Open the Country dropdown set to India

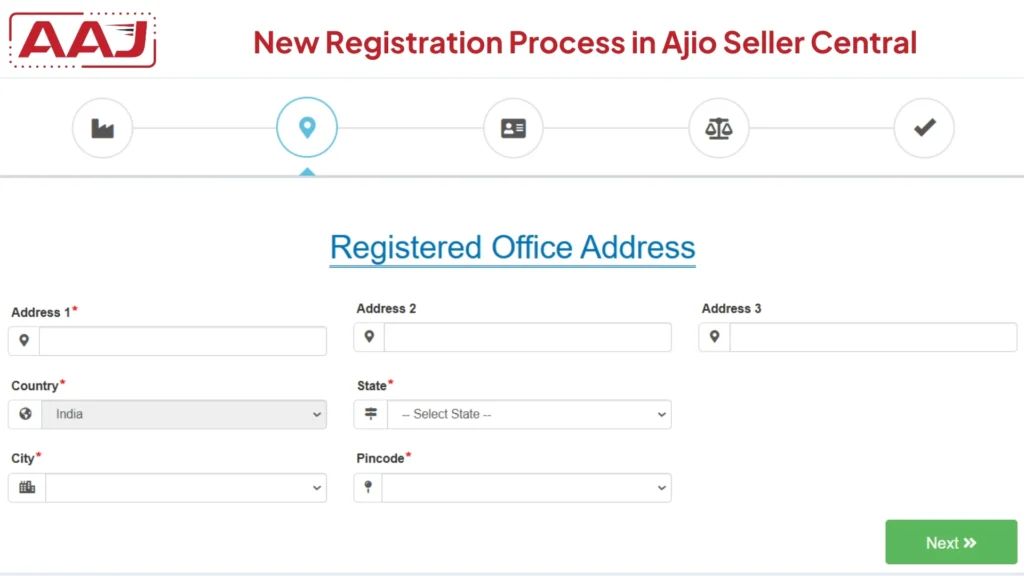tap(185, 414)
